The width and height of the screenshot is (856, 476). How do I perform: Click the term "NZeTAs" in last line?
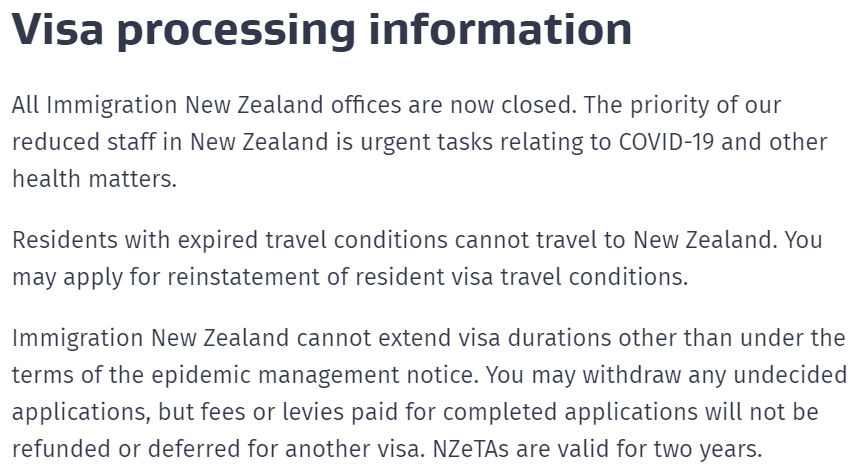point(471,449)
